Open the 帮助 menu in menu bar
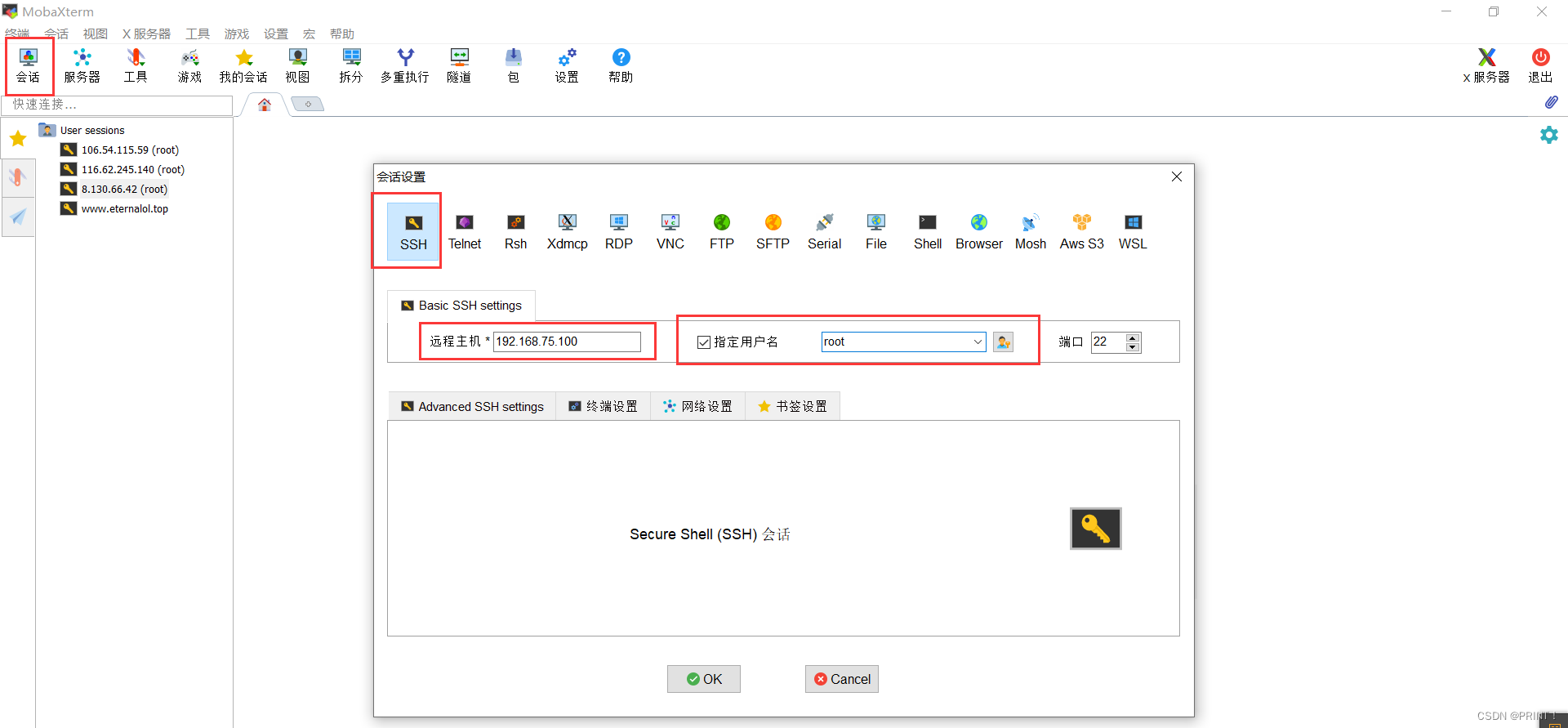The width and height of the screenshot is (1568, 728). [342, 33]
